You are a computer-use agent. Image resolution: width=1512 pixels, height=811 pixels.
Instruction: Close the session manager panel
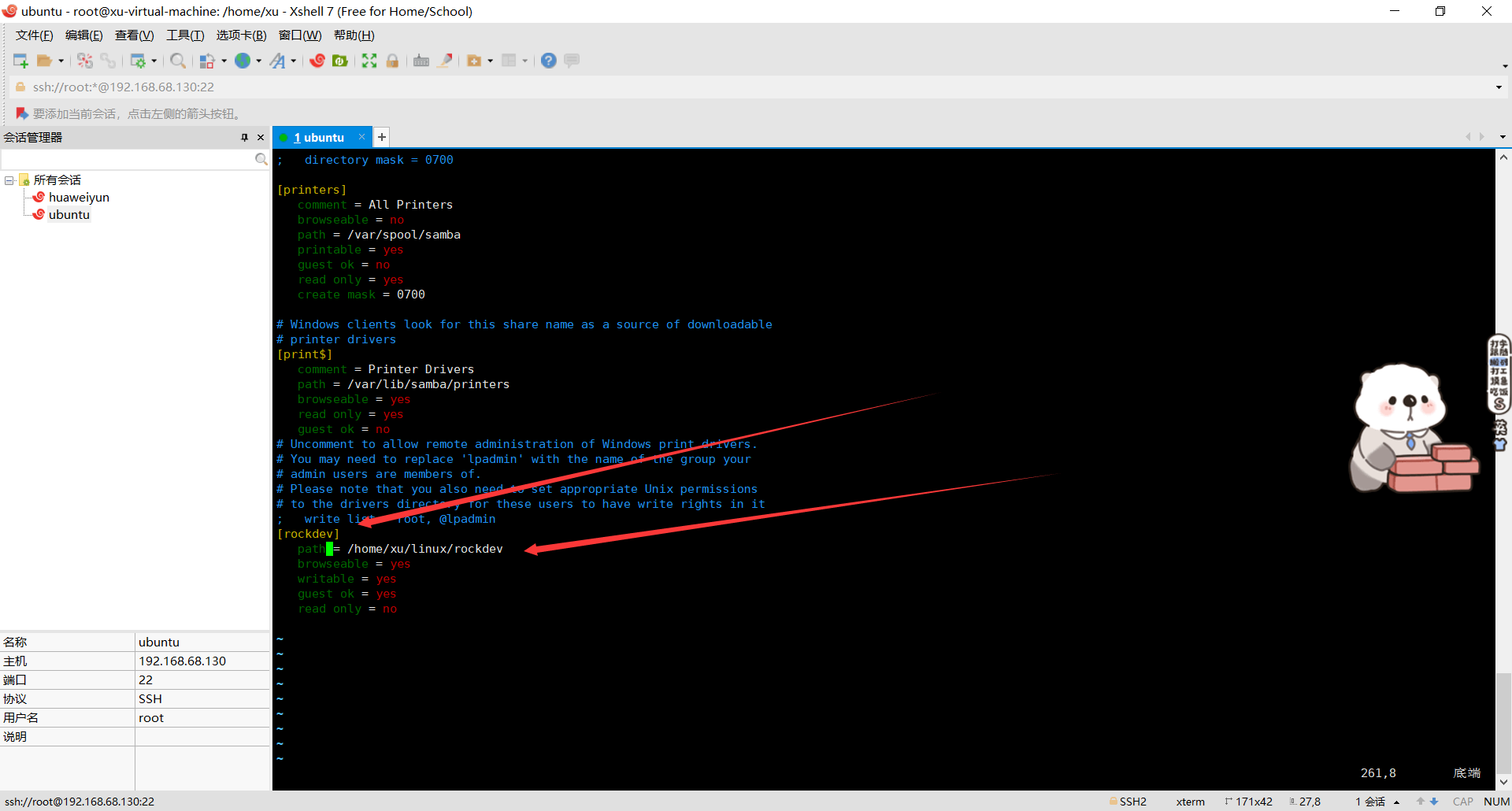click(261, 138)
